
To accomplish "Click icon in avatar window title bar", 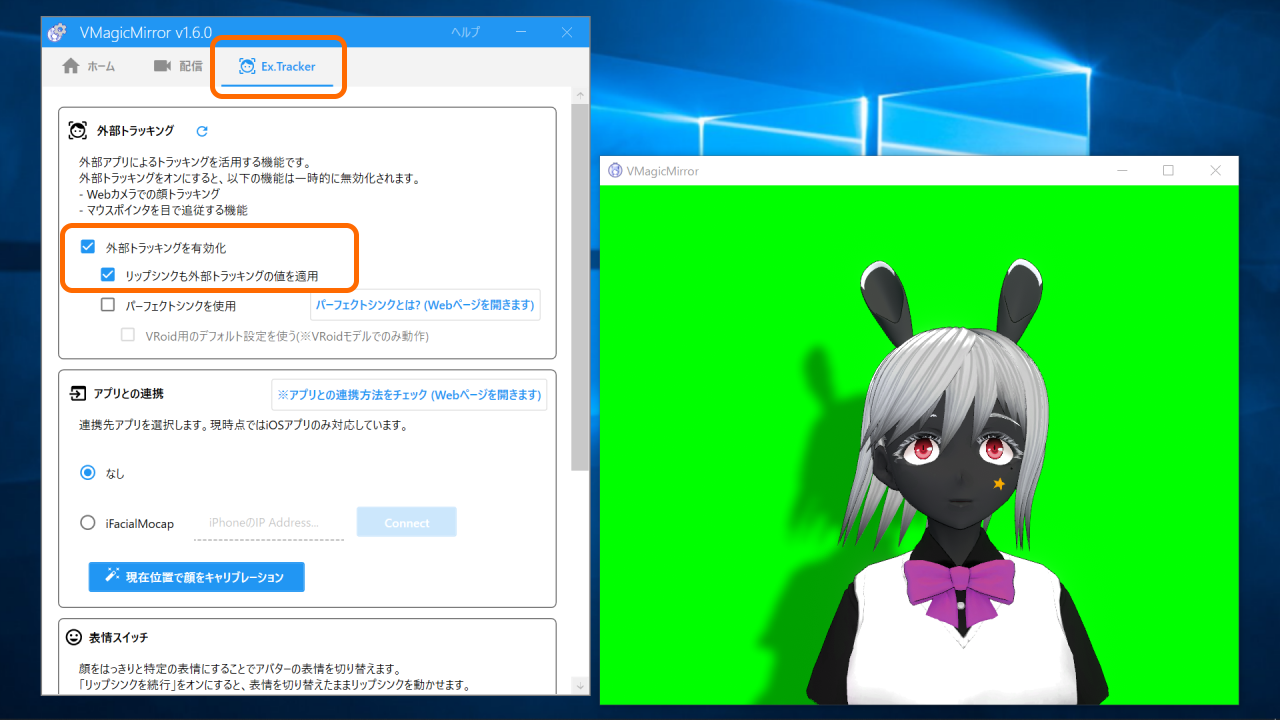I will tap(615, 171).
